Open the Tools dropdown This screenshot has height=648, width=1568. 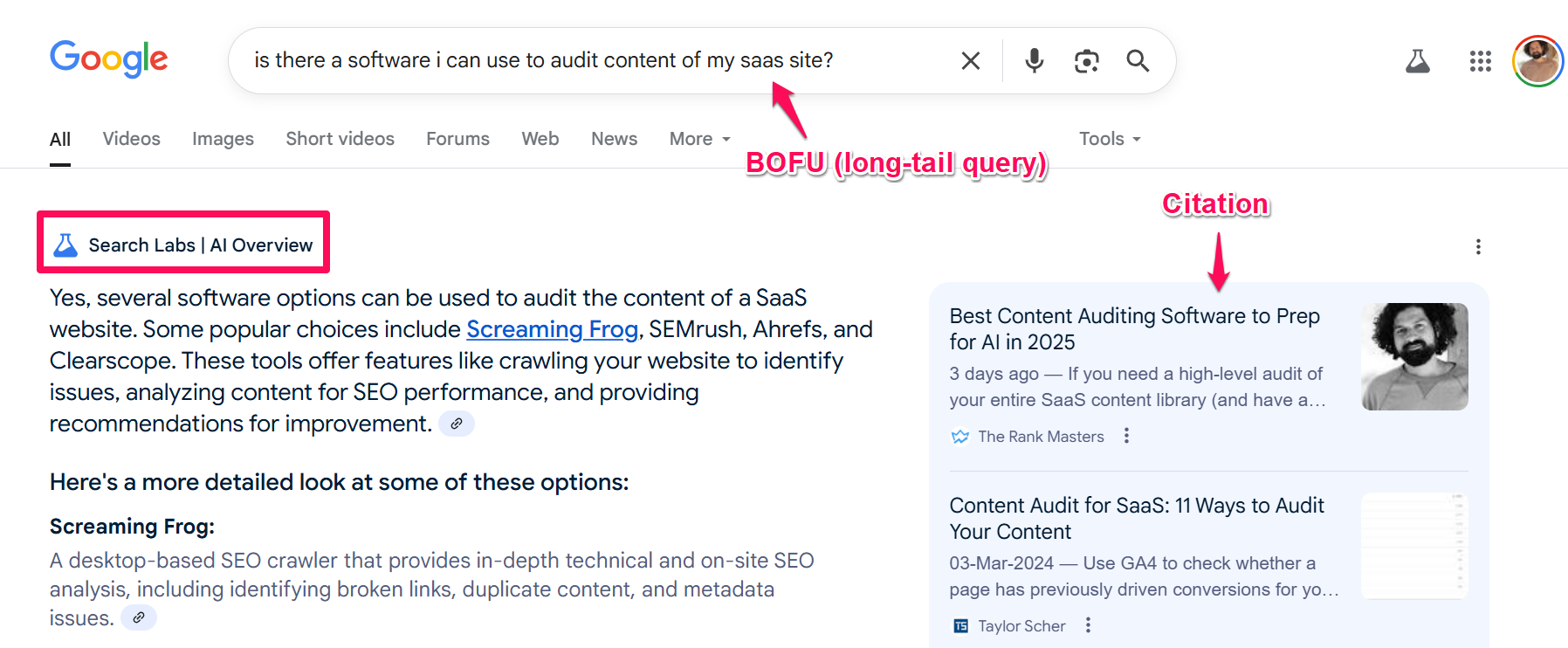1110,139
